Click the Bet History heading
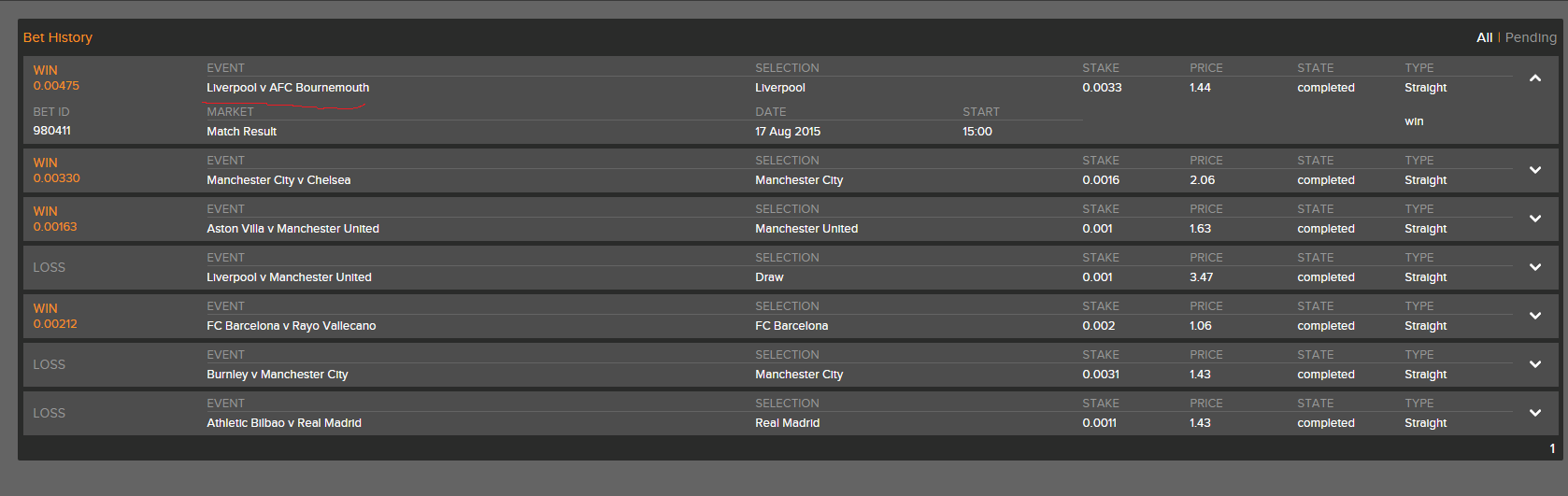This screenshot has height=496, width=1568. click(58, 37)
